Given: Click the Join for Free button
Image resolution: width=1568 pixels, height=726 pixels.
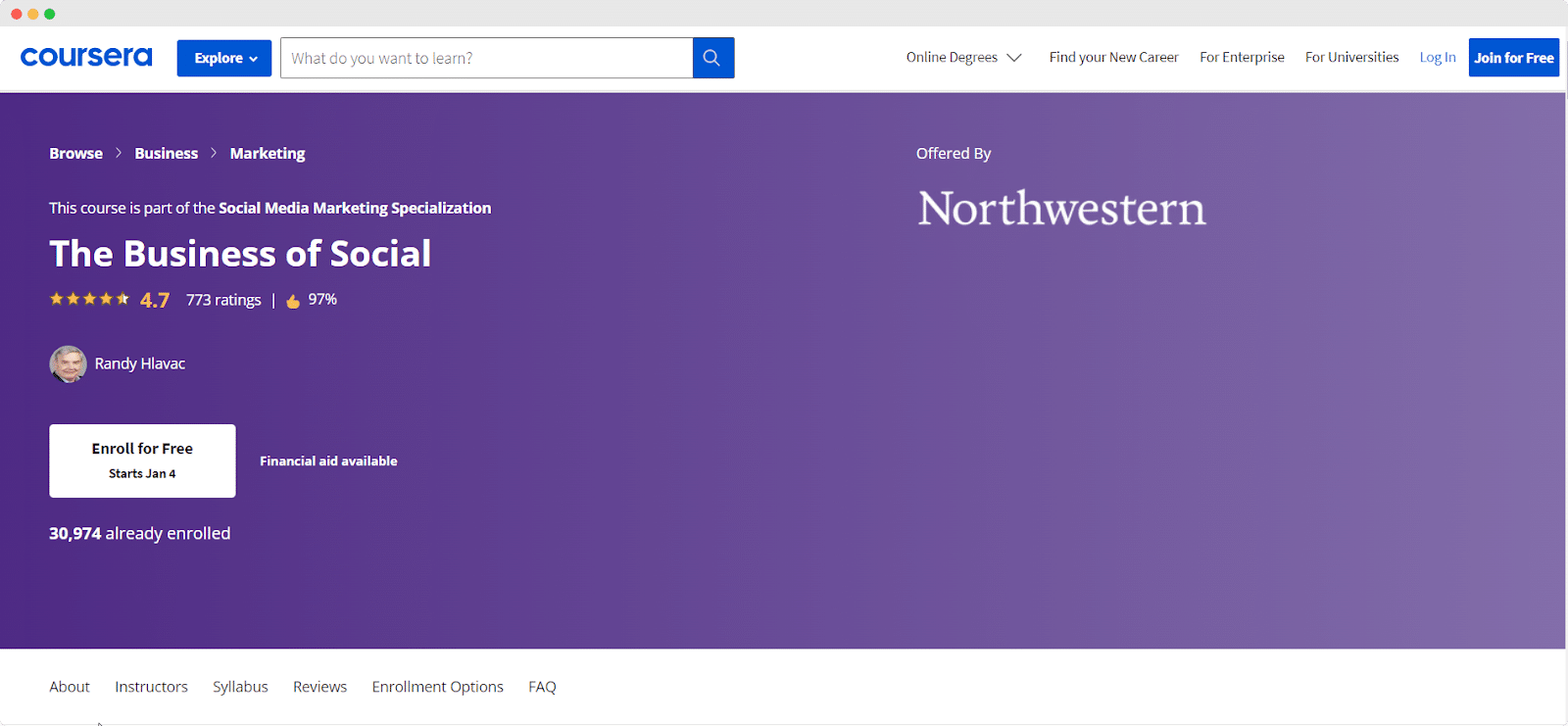Looking at the screenshot, I should 1514,58.
